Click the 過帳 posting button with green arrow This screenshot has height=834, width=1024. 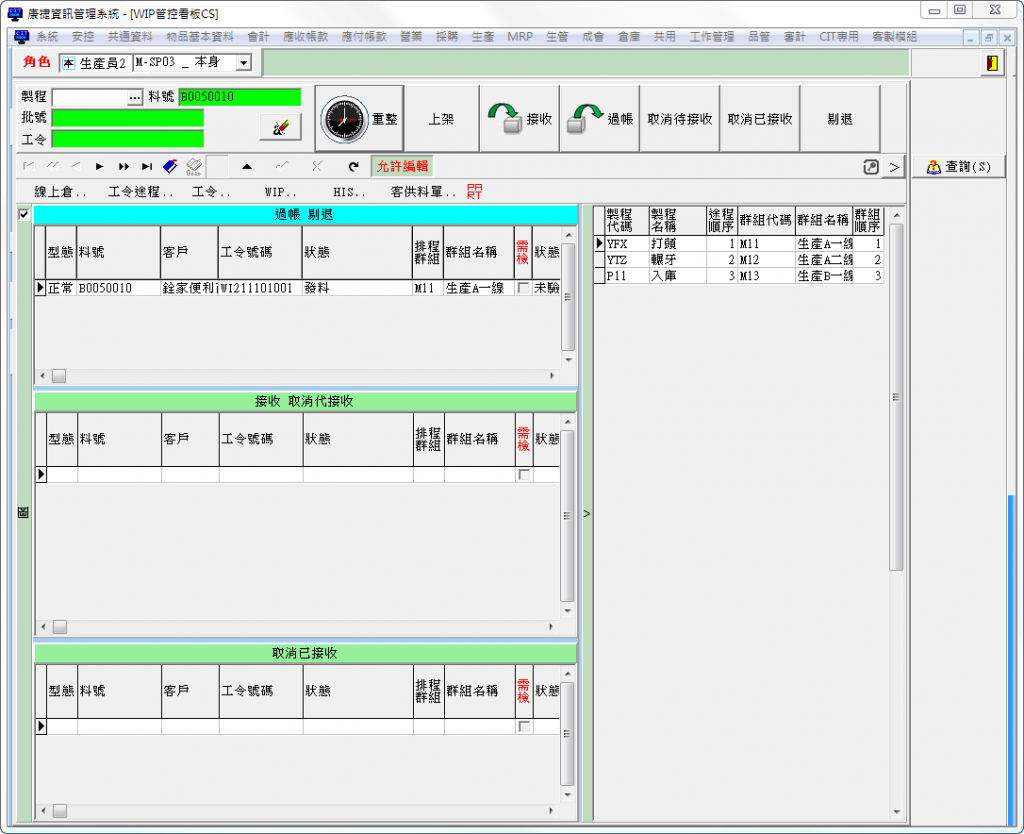(599, 119)
